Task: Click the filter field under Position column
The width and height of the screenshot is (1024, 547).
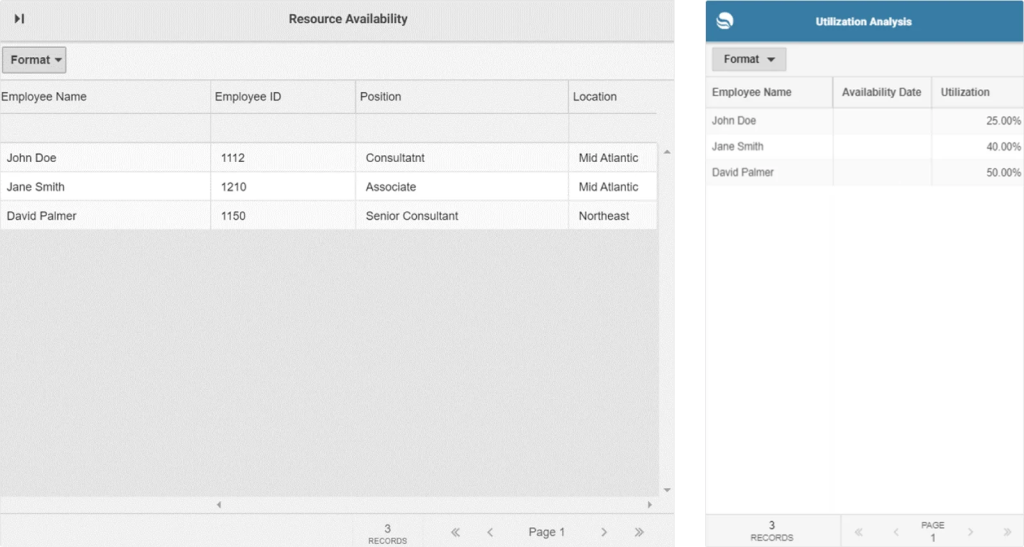Action: (x=462, y=128)
